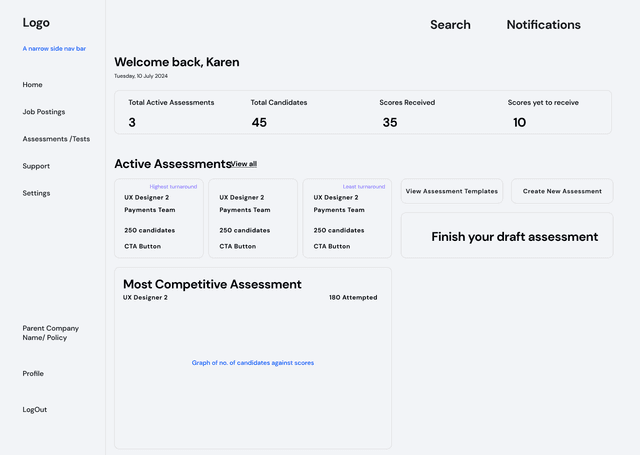Go to Job Postings page
The height and width of the screenshot is (455, 640).
tap(44, 112)
